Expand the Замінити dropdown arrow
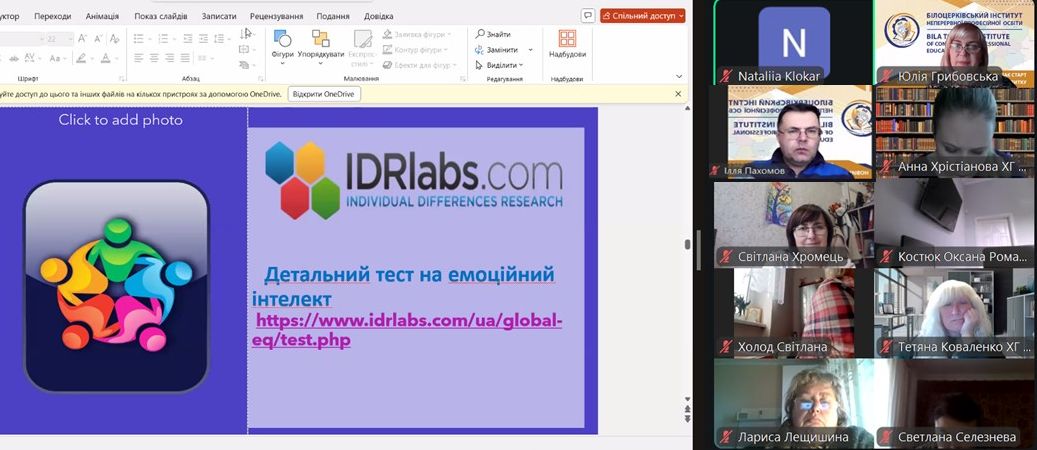The image size is (1037, 450). pos(528,50)
